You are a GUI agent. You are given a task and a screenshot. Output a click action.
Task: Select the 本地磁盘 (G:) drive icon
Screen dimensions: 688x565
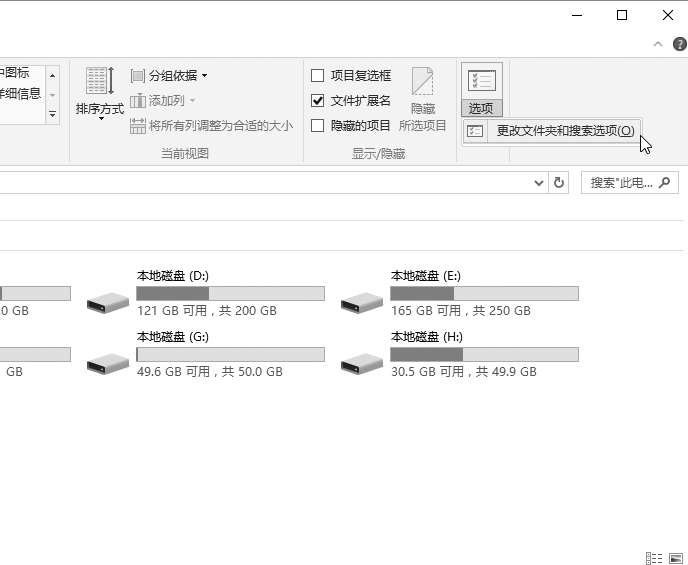(108, 364)
